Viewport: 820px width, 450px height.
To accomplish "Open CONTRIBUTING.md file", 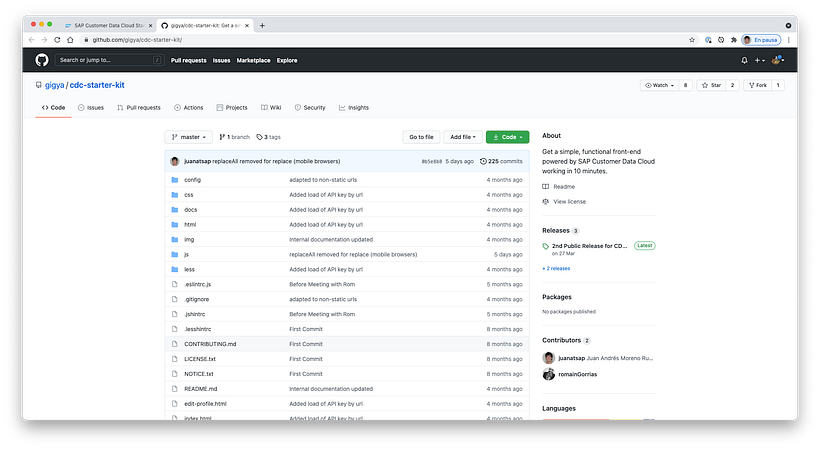I will (210, 344).
